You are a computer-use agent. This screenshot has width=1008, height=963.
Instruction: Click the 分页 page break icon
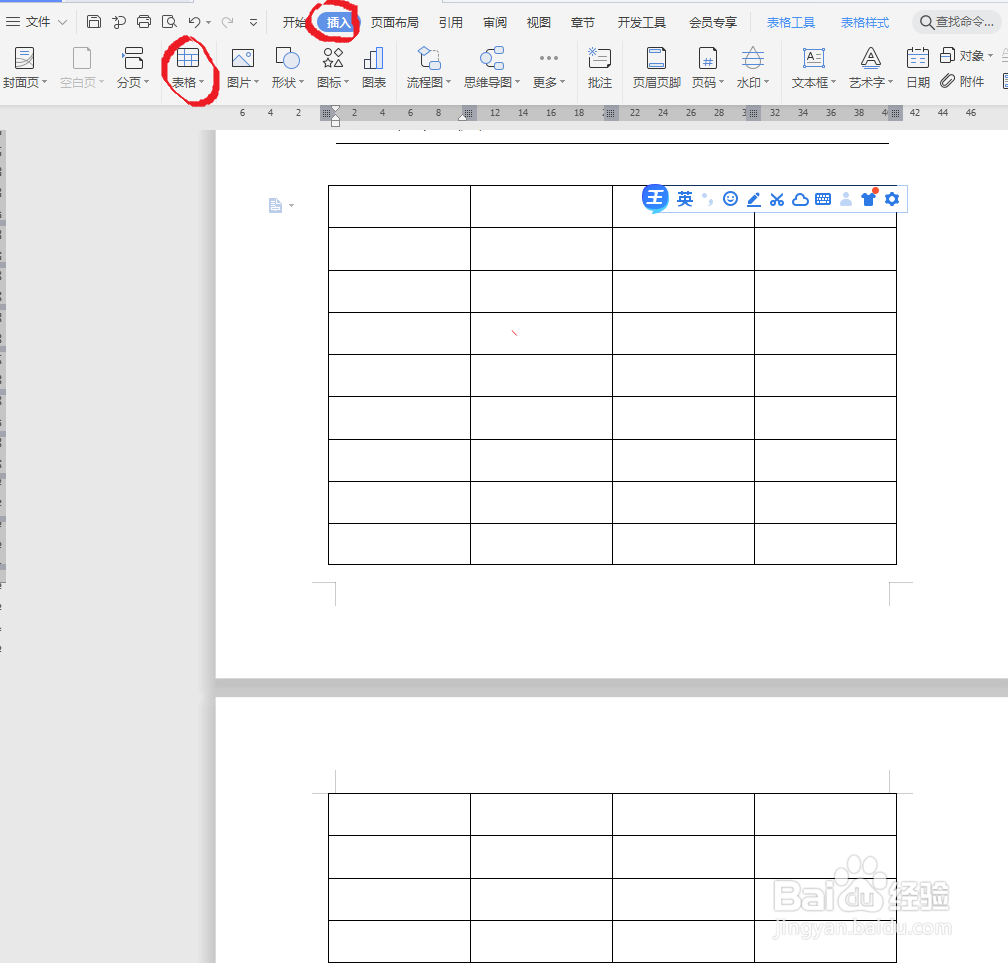pos(133,58)
